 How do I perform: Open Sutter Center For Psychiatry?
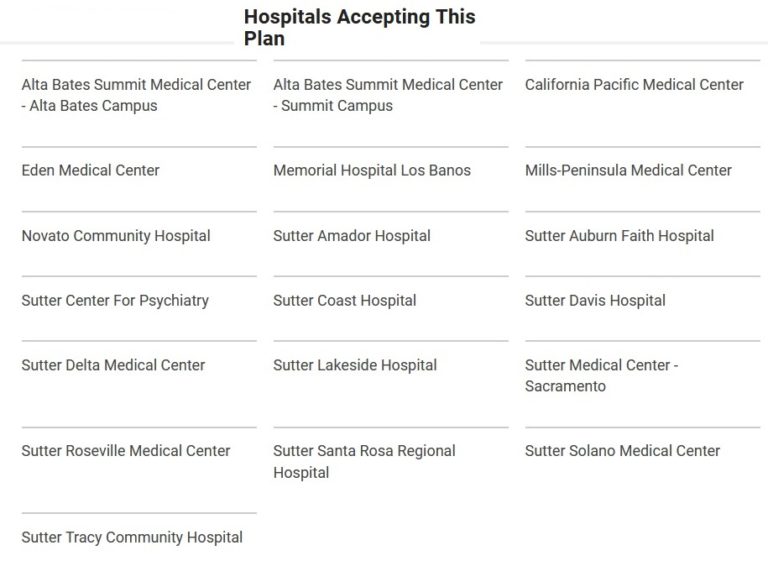point(115,301)
